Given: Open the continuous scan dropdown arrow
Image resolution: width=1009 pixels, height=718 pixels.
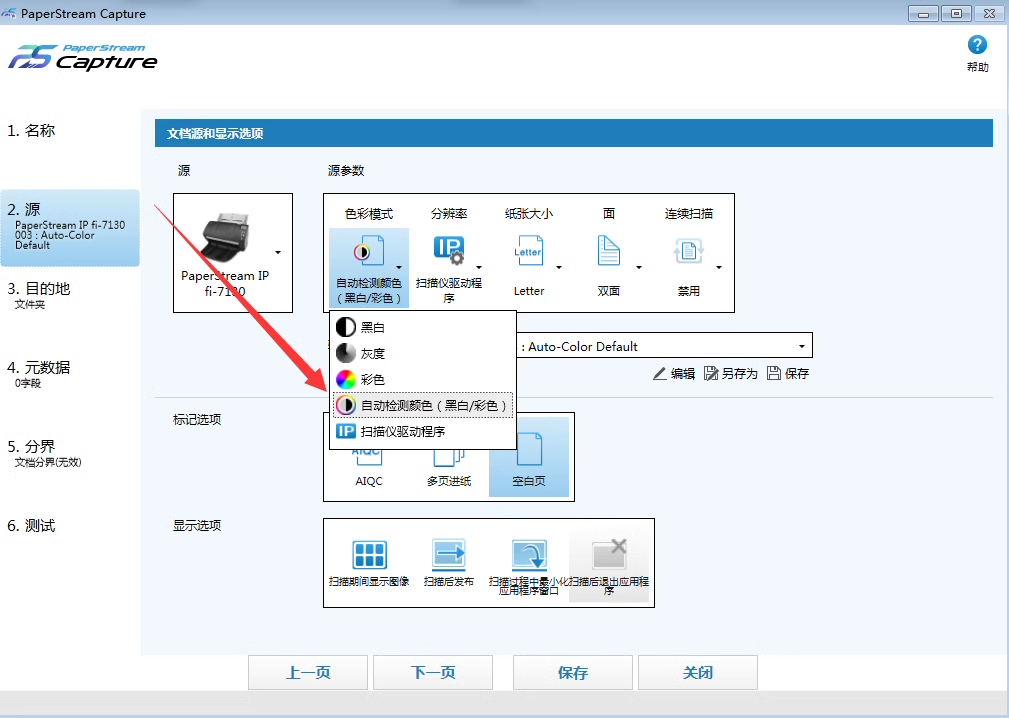Looking at the screenshot, I should pos(719,267).
